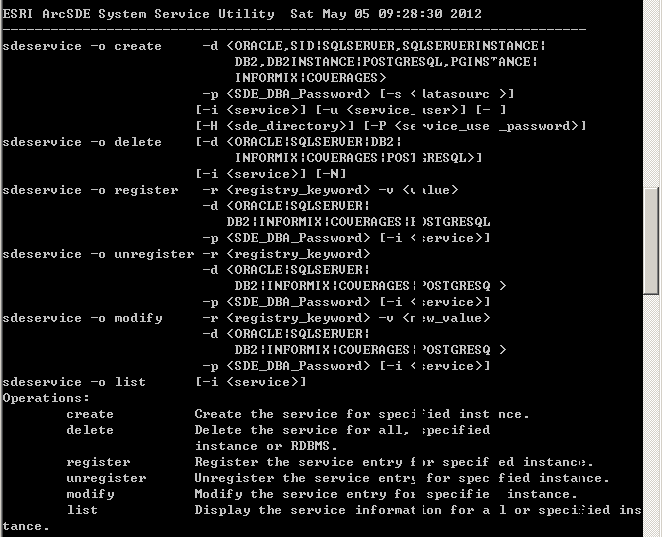Select 'Delete the service for all, specified'
The image size is (662, 537).
(342, 430)
